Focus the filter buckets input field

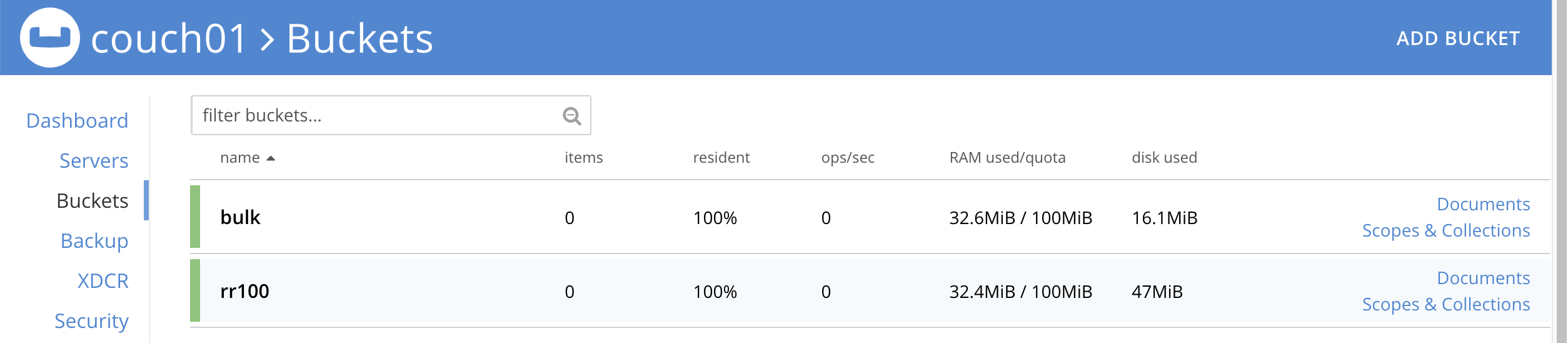(x=375, y=116)
